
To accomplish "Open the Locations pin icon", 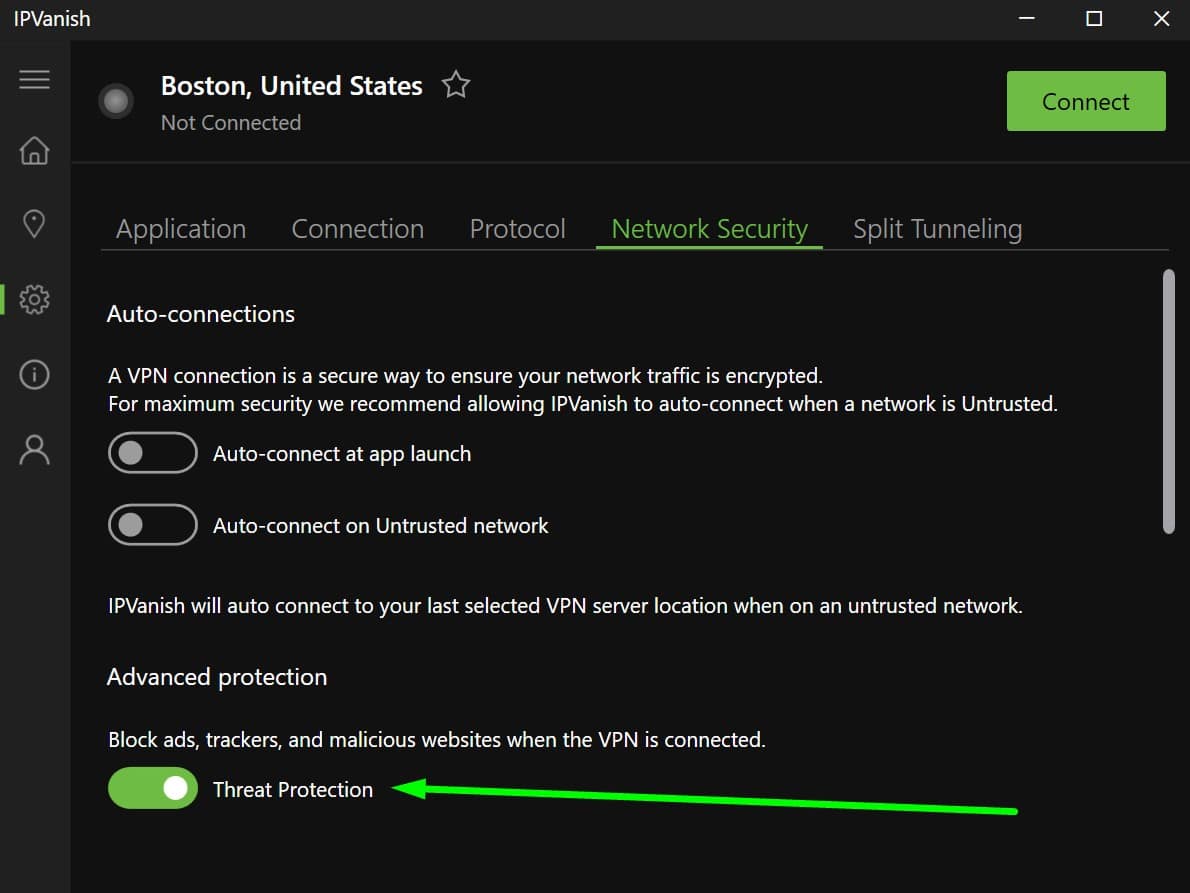I will [34, 224].
